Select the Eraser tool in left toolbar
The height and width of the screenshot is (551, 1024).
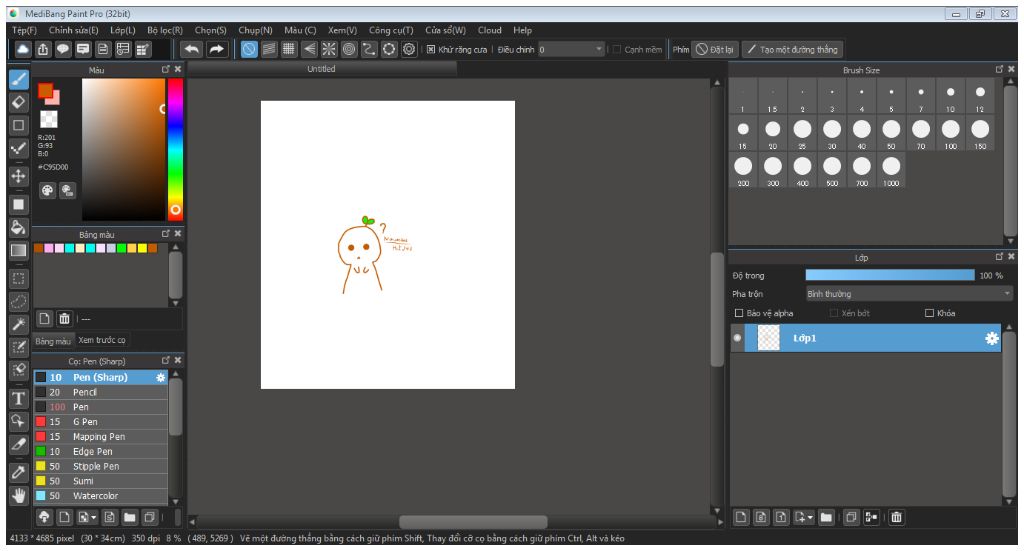coord(18,102)
